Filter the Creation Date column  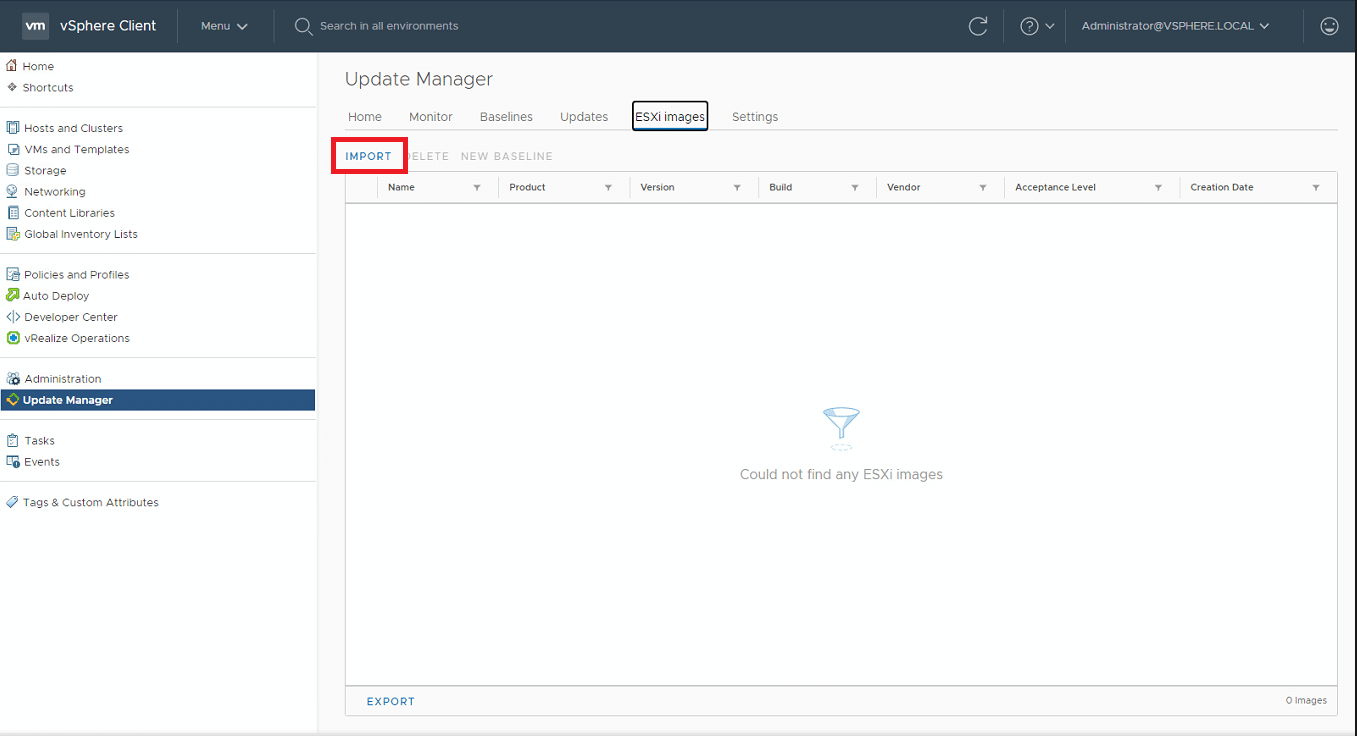[x=1316, y=188]
